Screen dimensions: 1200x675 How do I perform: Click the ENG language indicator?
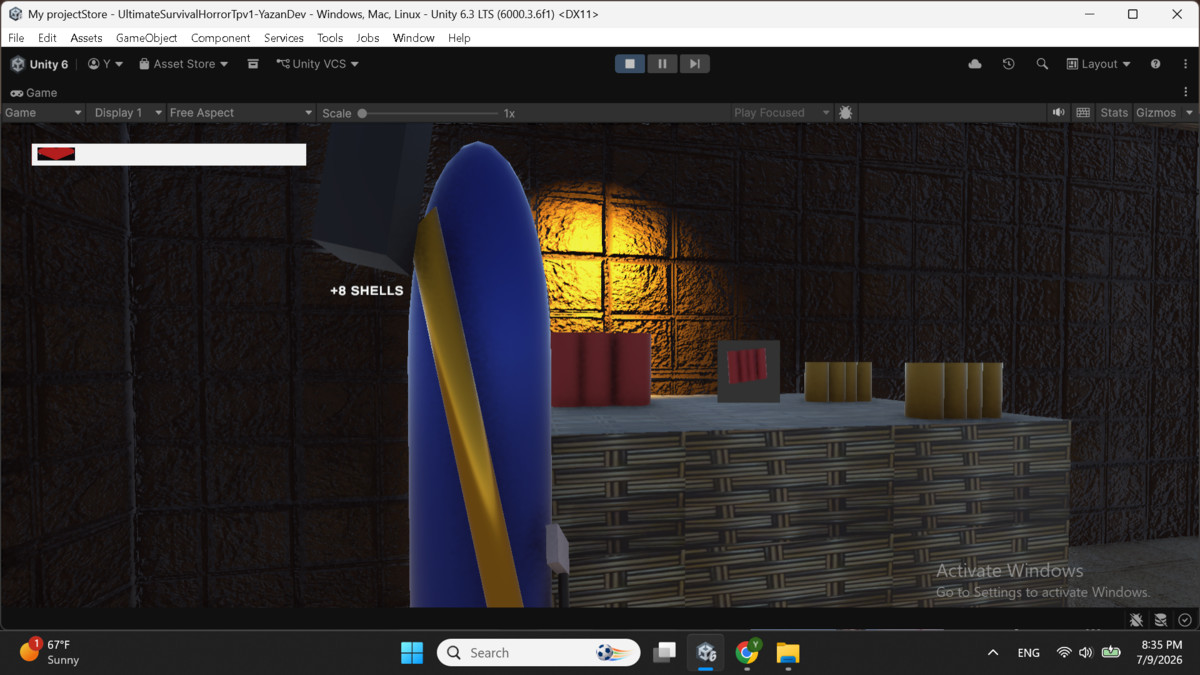click(x=1028, y=653)
